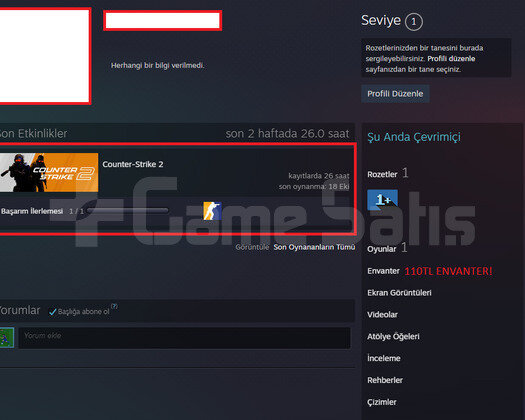Open the İnceleme link
Viewport: 525px width, 420px height.
pos(384,358)
